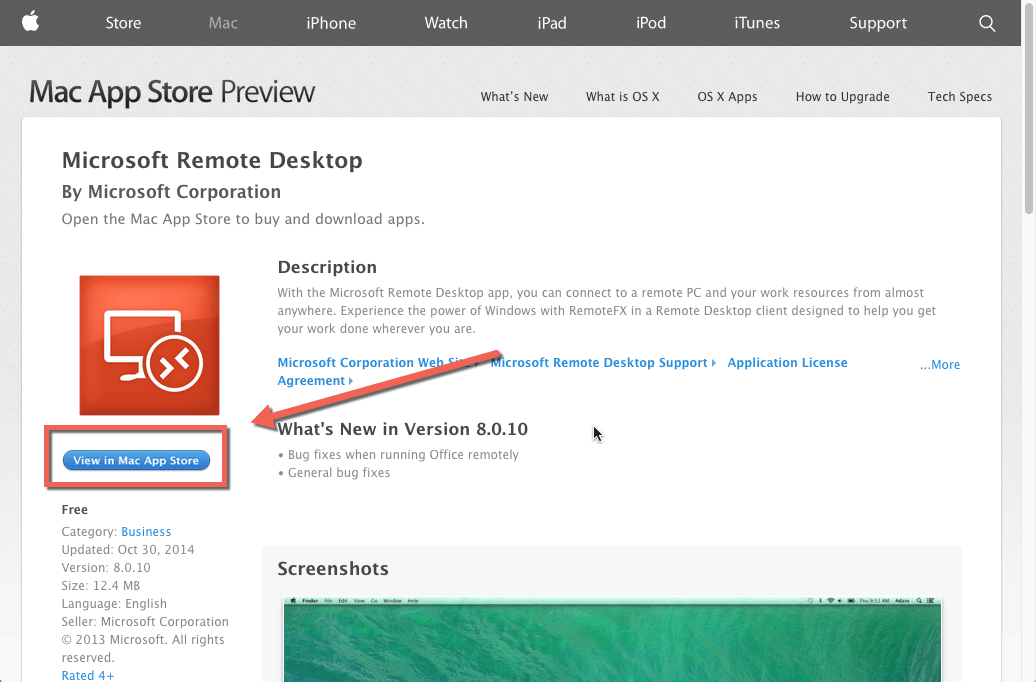Go to the iTunes section
This screenshot has height=682, width=1036.
[x=757, y=23]
